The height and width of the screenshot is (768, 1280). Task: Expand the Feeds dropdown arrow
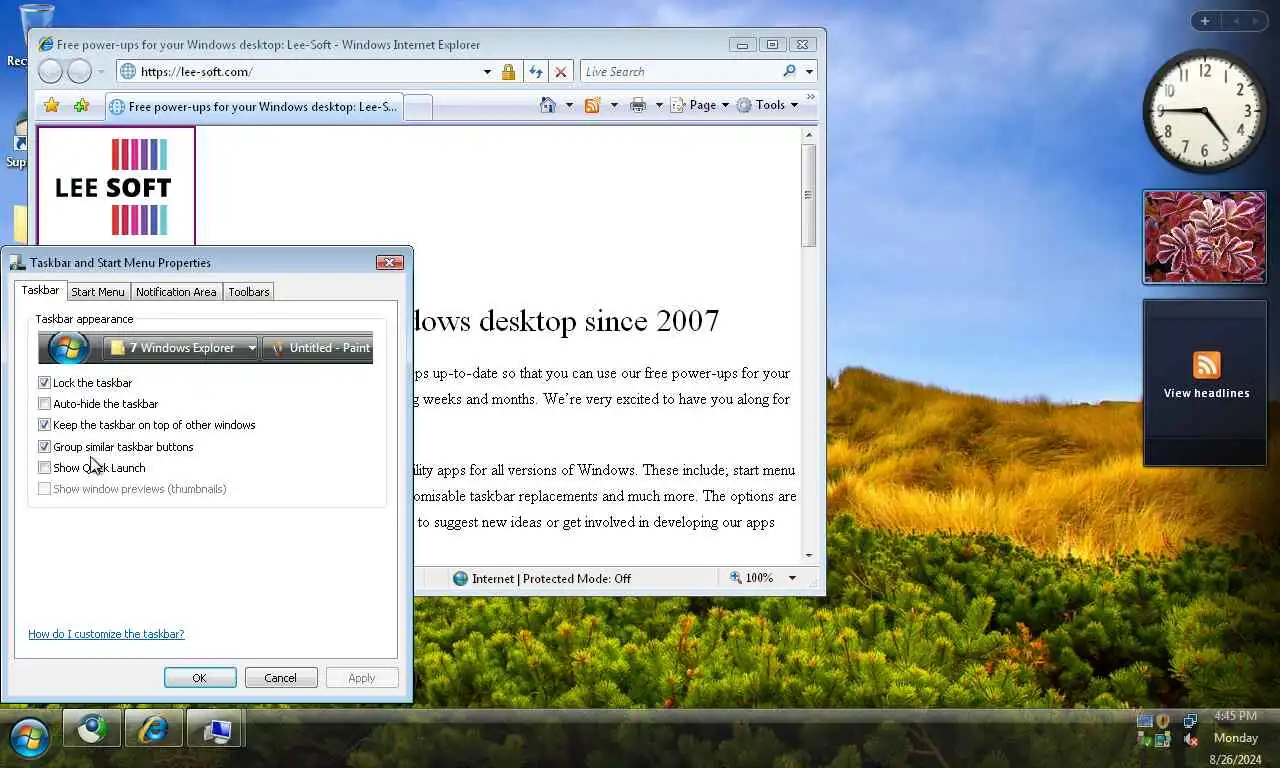(x=614, y=105)
